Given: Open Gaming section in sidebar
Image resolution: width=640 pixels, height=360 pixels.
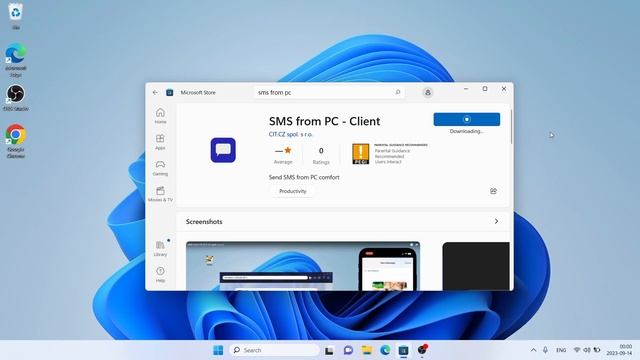Looking at the screenshot, I should click(x=160, y=168).
